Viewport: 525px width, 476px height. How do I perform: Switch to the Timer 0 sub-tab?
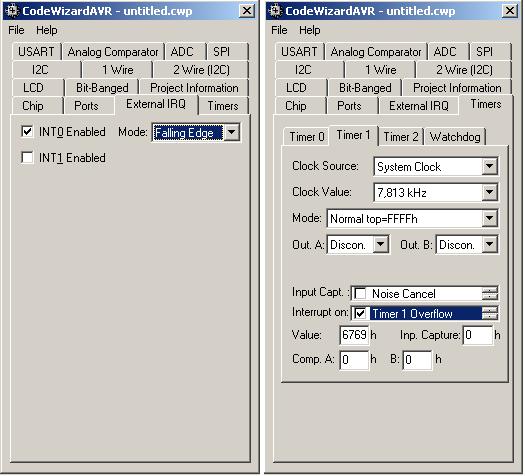307,137
